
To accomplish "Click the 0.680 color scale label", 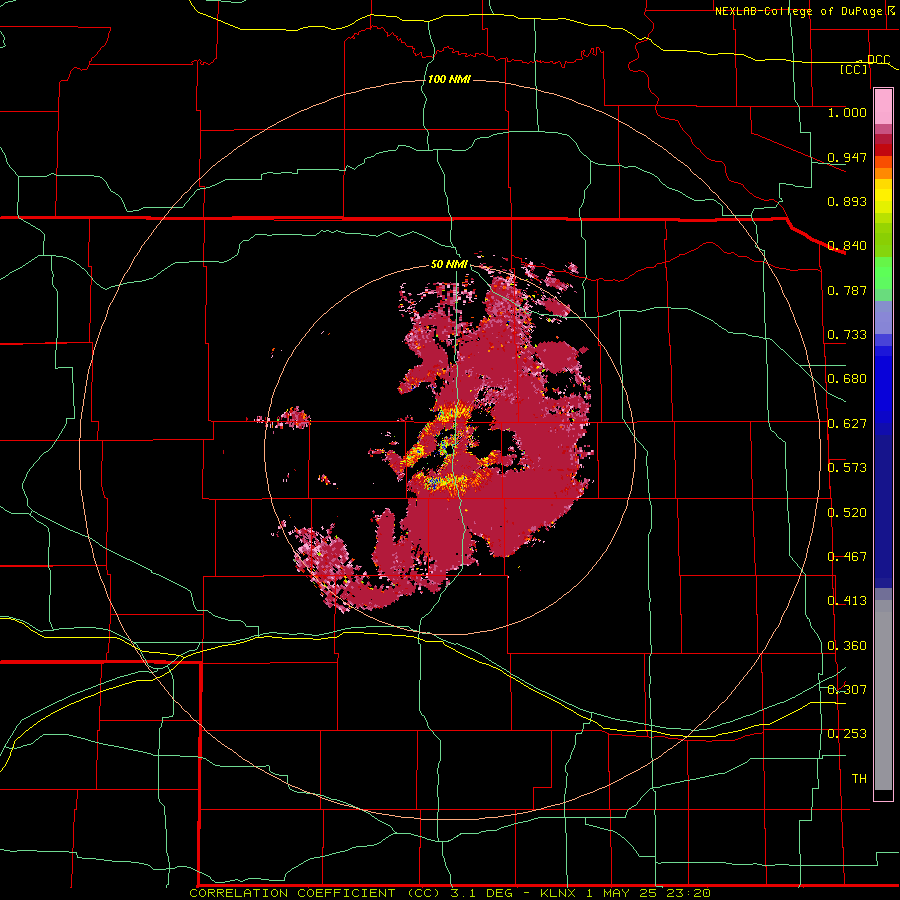I will click(x=847, y=379).
